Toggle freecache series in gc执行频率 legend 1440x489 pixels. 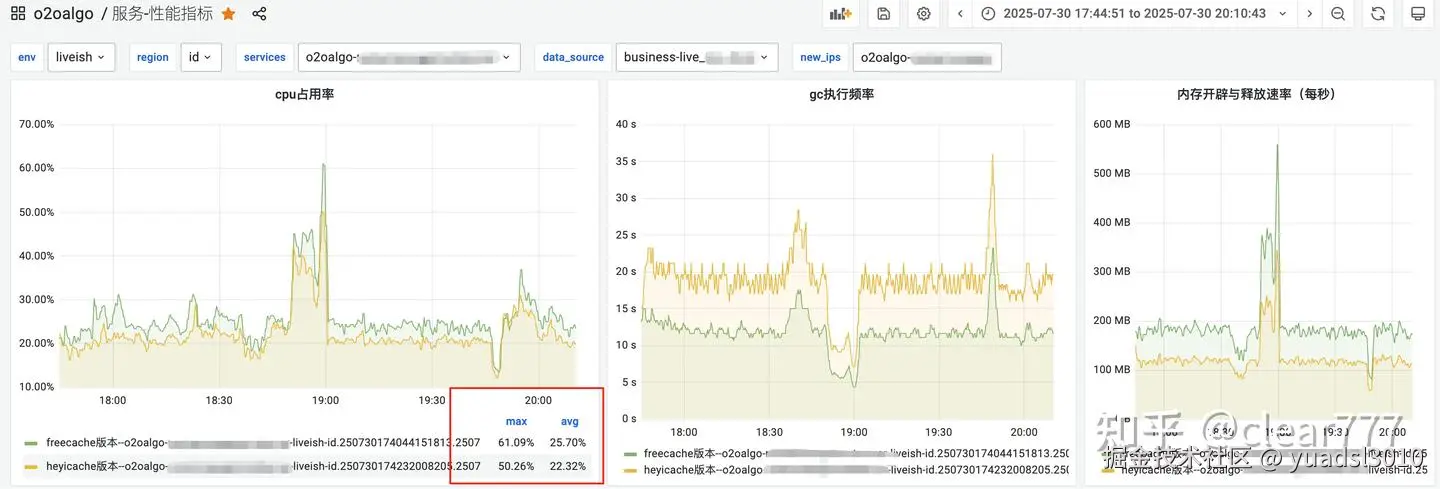(856, 453)
